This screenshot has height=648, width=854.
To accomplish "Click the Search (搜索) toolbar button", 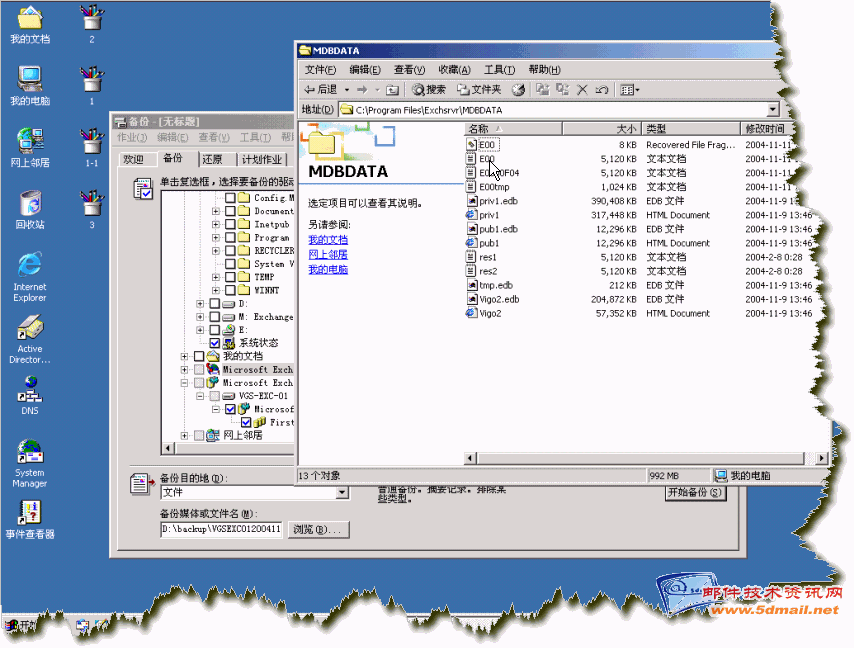I will pos(429,90).
